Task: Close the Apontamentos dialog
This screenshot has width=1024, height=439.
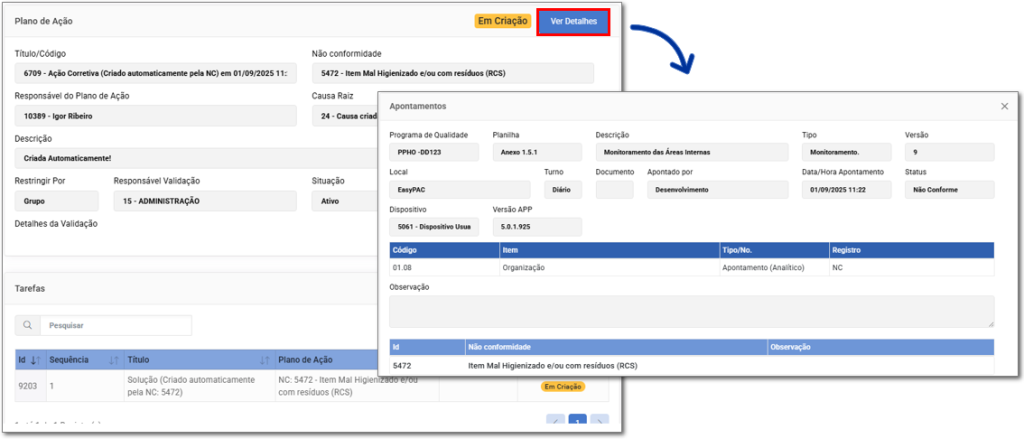Action: click(1004, 106)
